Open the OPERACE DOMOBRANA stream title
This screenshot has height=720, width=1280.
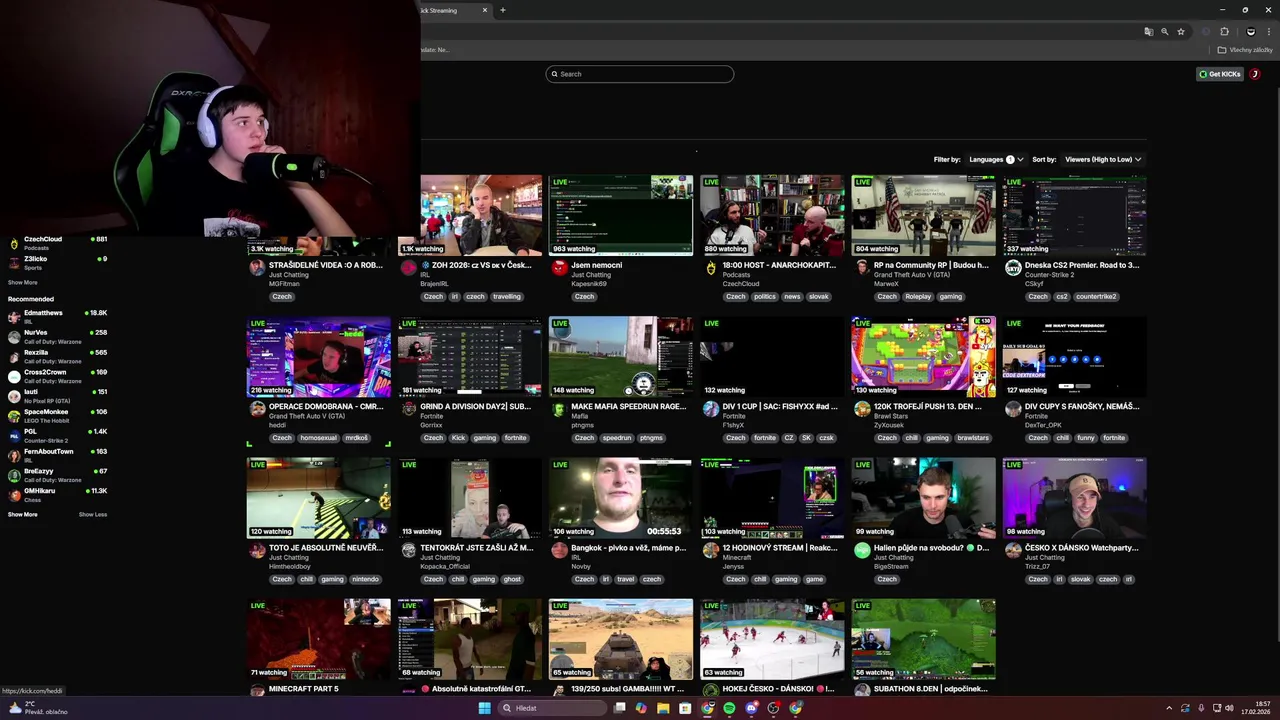(326, 407)
